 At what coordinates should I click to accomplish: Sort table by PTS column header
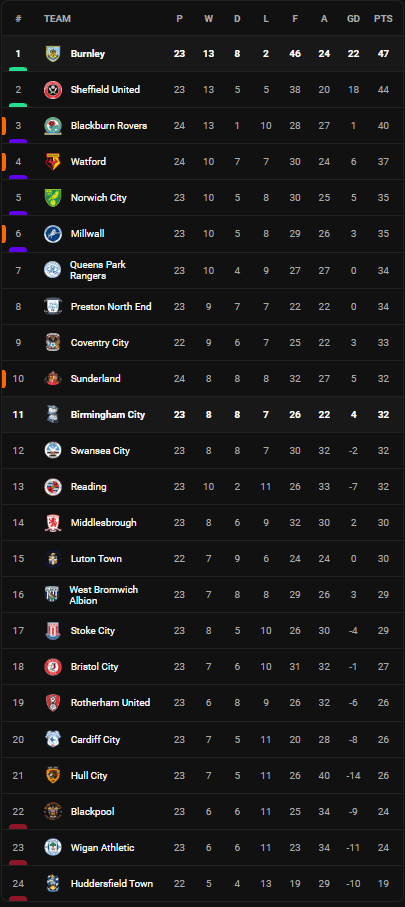(x=383, y=19)
